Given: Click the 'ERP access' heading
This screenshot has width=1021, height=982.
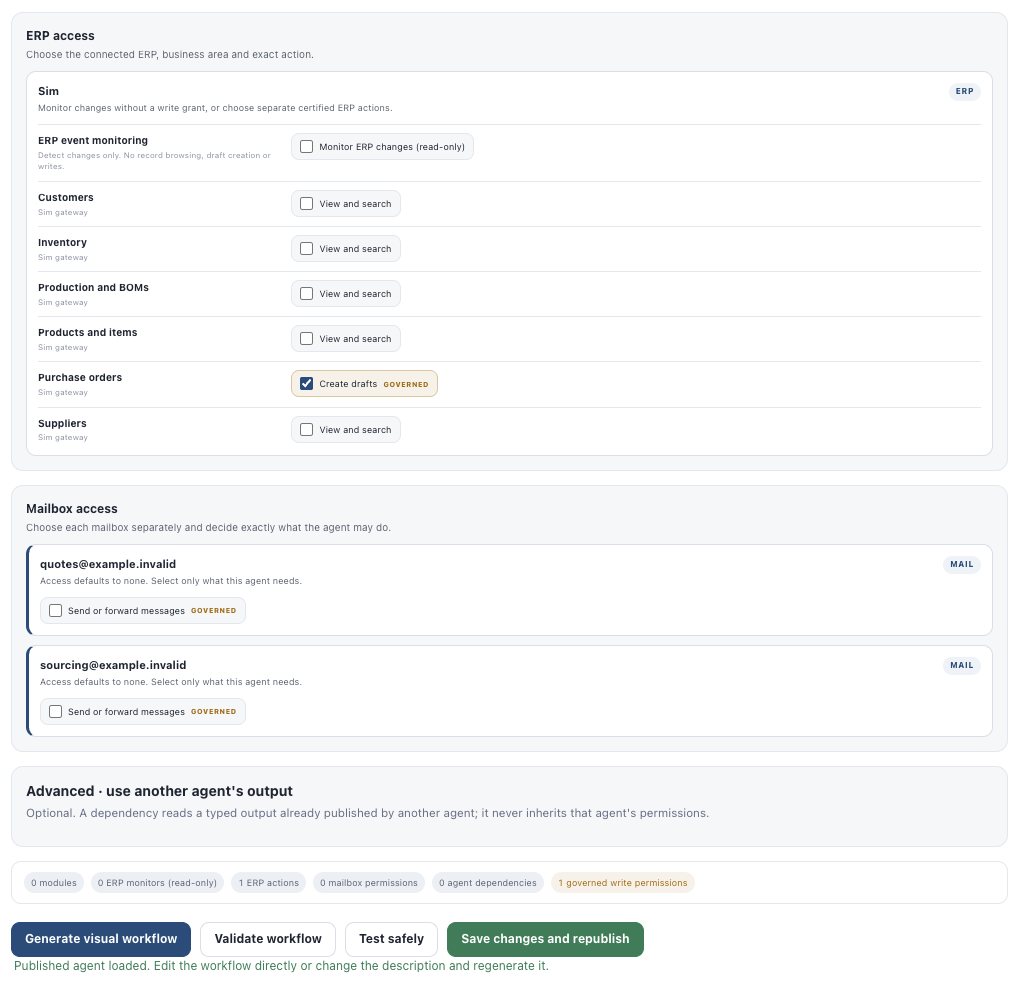Looking at the screenshot, I should click(x=60, y=36).
